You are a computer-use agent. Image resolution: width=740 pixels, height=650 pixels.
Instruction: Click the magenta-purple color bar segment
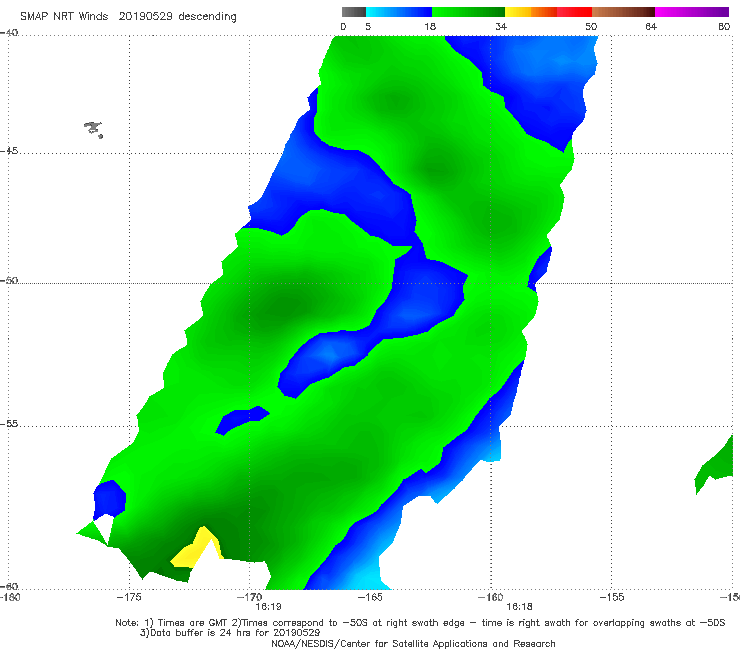(692, 12)
